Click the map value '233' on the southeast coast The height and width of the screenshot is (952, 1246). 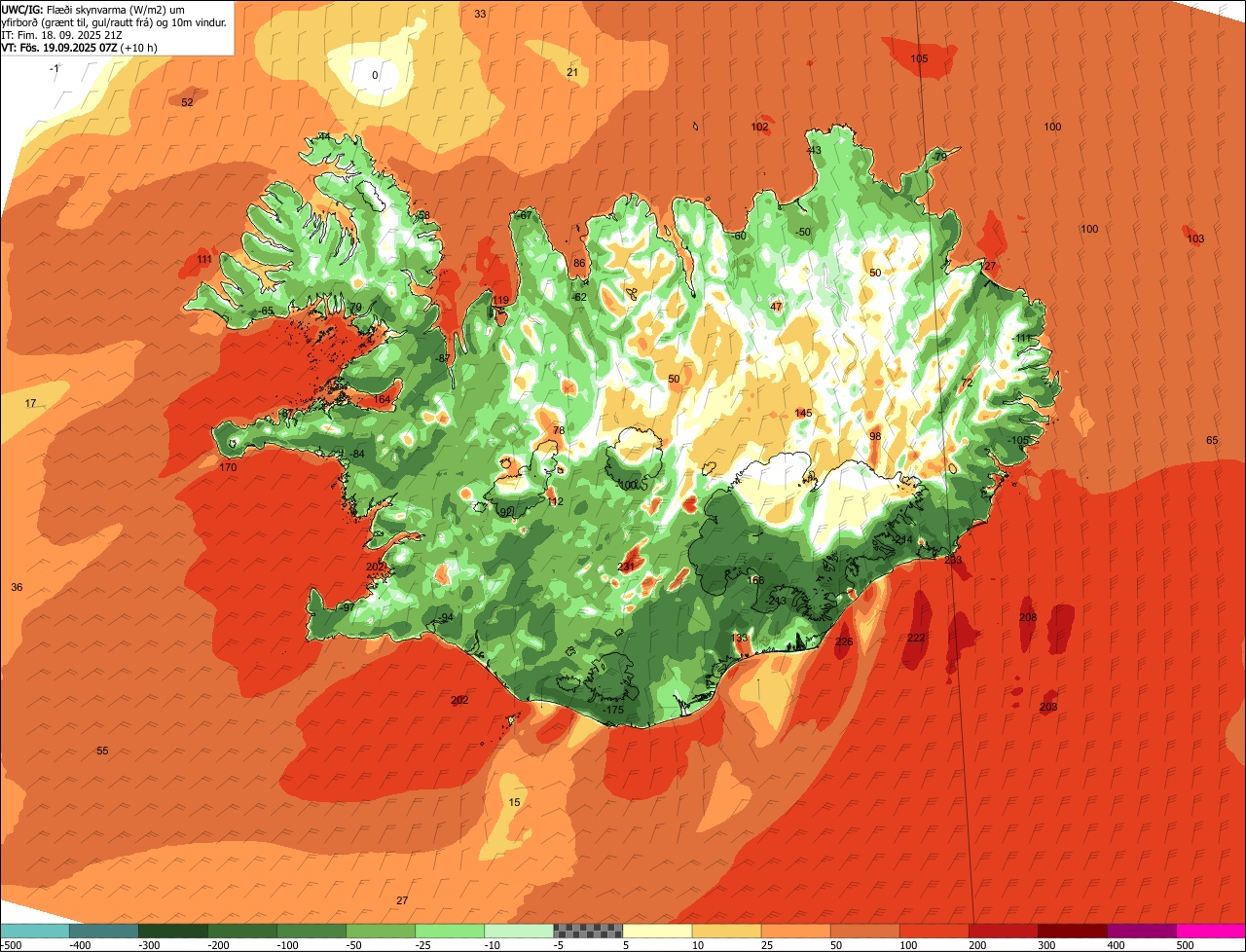953,560
